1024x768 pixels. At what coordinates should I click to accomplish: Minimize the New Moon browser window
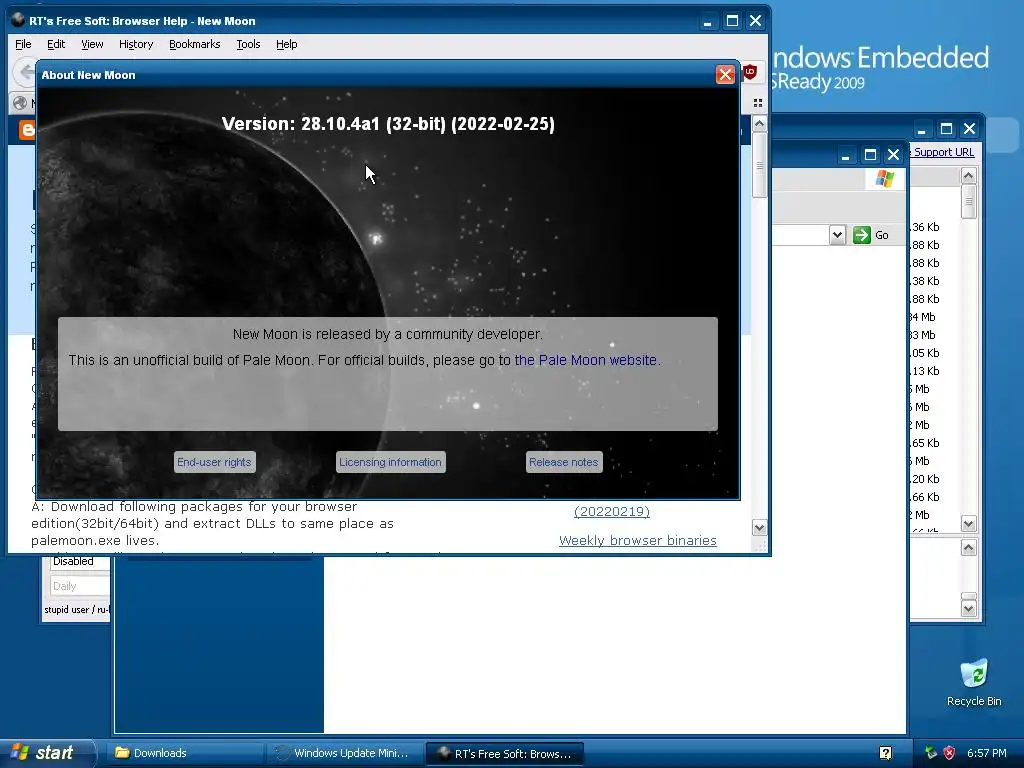(x=707, y=21)
